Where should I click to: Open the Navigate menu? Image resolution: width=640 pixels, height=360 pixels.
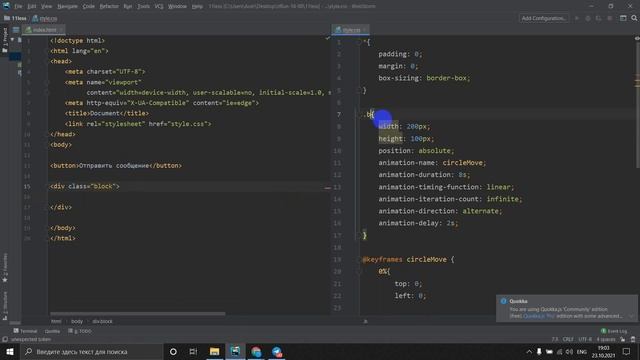(x=67, y=6)
